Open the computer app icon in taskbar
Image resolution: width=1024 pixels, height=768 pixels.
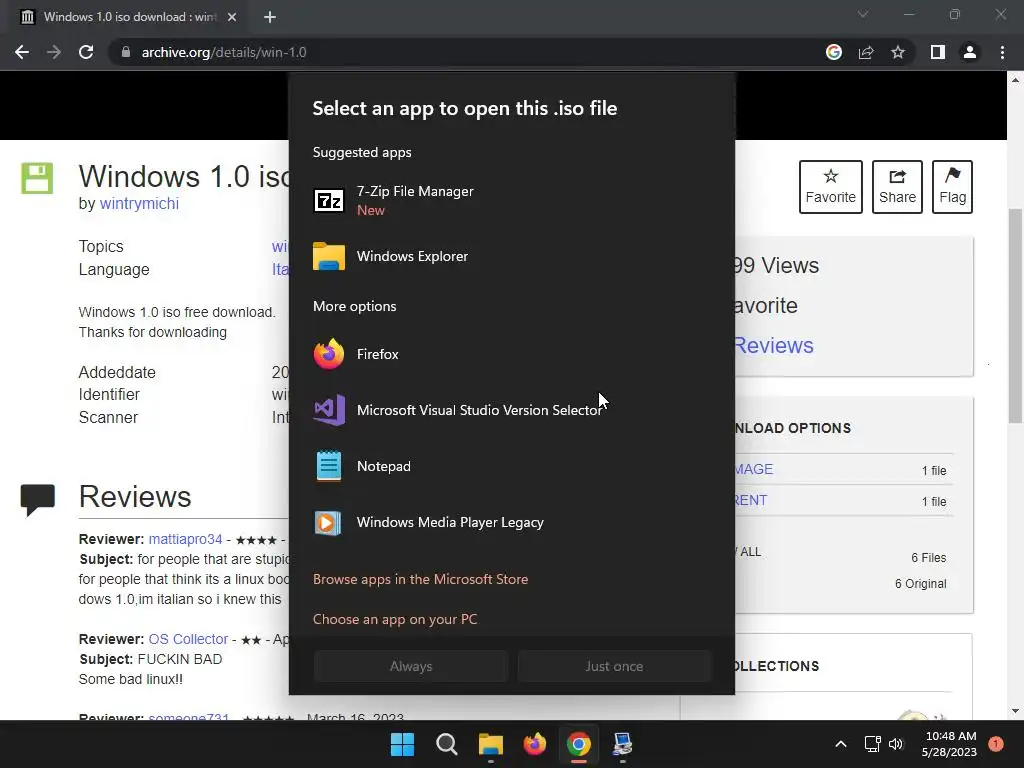[622, 744]
